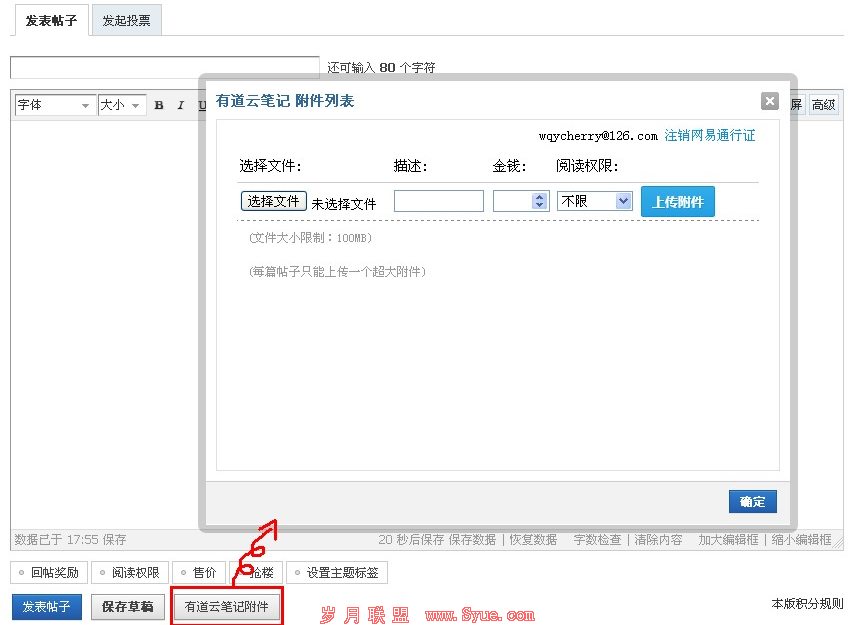Click the 数据已于 17:55 保存 status text
Image resolution: width=852 pixels, height=625 pixels.
(x=70, y=540)
